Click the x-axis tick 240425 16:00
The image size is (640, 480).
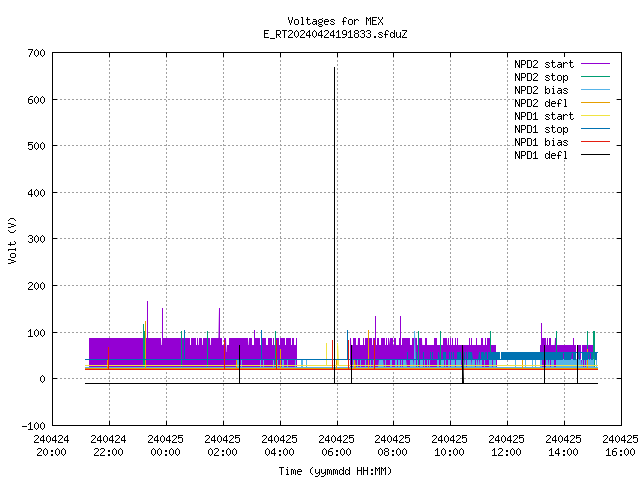point(620,446)
